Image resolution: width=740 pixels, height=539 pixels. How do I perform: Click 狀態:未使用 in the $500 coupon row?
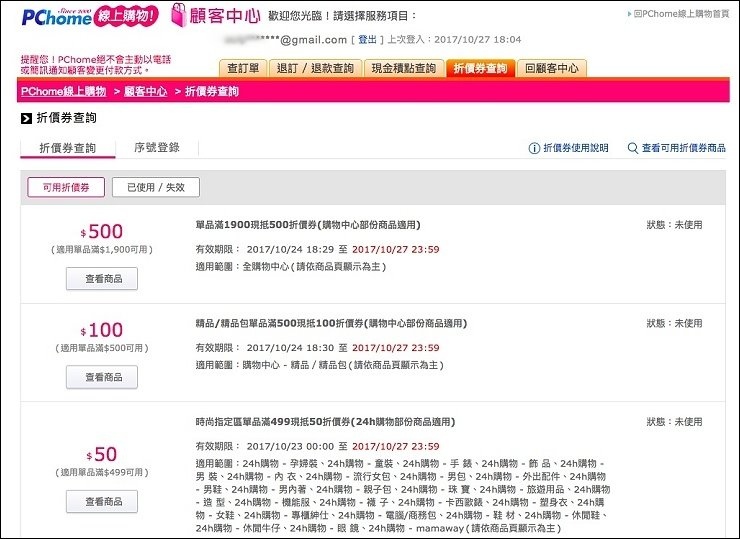tap(674, 225)
